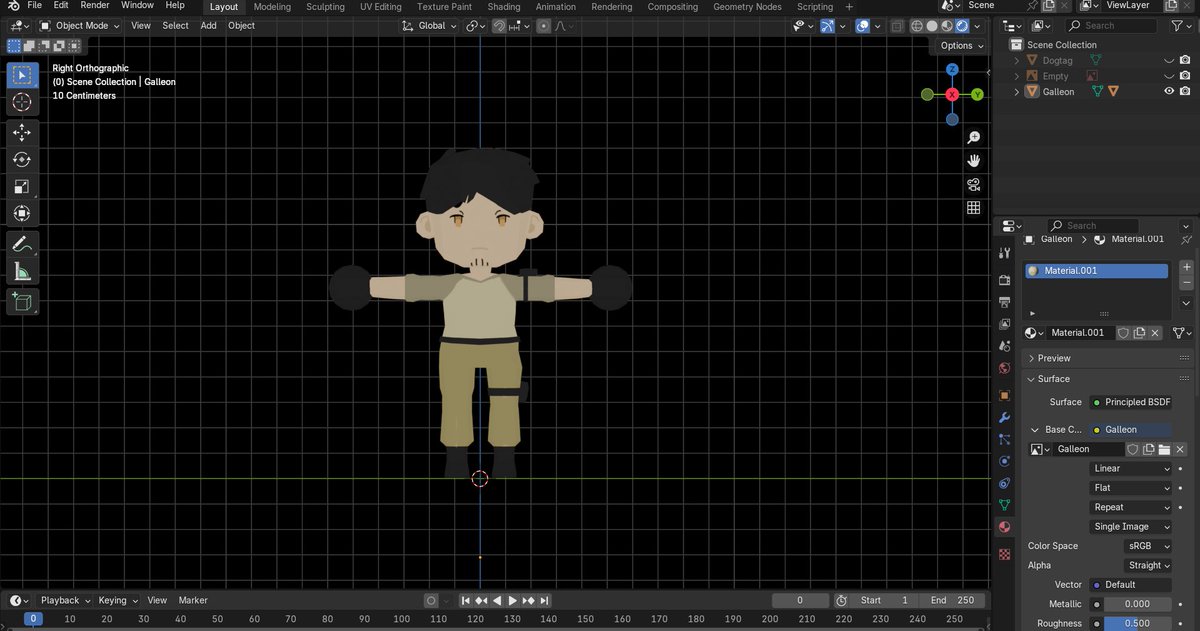Select the Add Cube tool
The height and width of the screenshot is (631, 1200).
pyautogui.click(x=22, y=301)
